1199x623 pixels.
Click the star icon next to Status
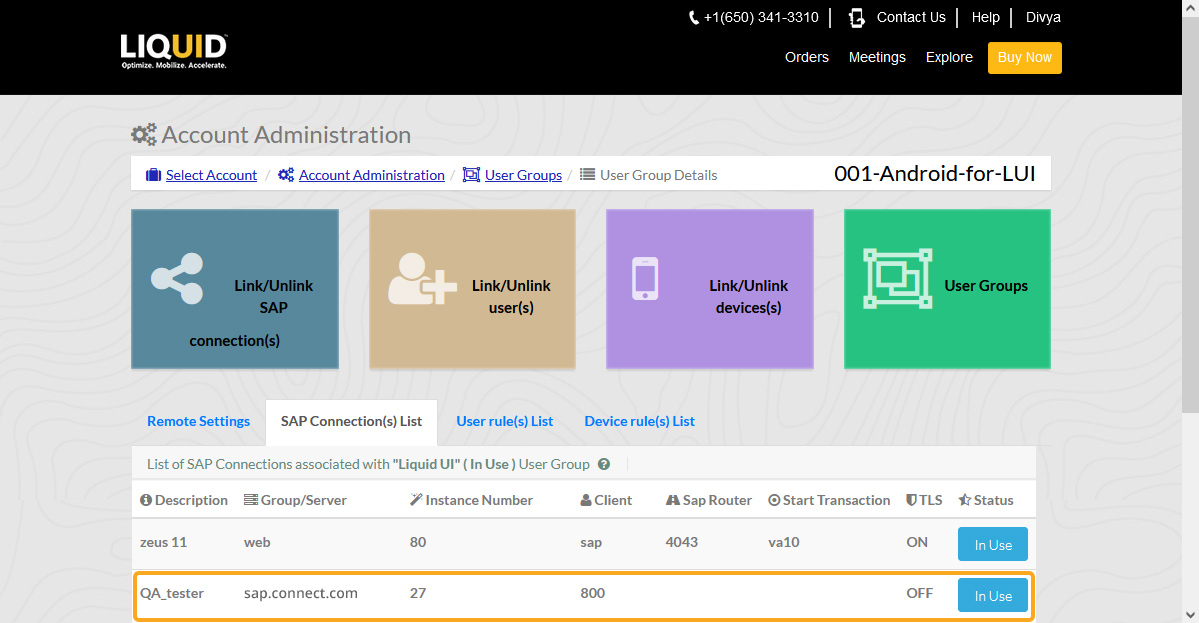(x=964, y=500)
